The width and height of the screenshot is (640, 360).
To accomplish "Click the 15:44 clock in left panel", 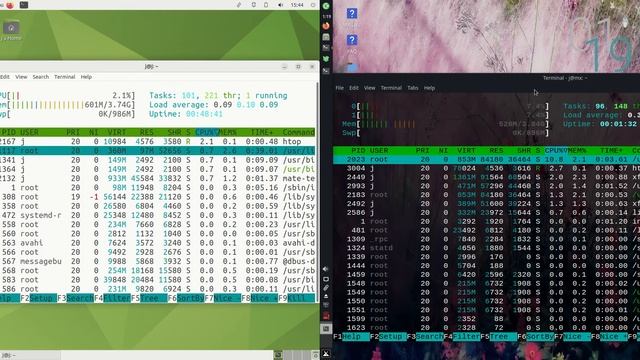I will coord(297,5).
